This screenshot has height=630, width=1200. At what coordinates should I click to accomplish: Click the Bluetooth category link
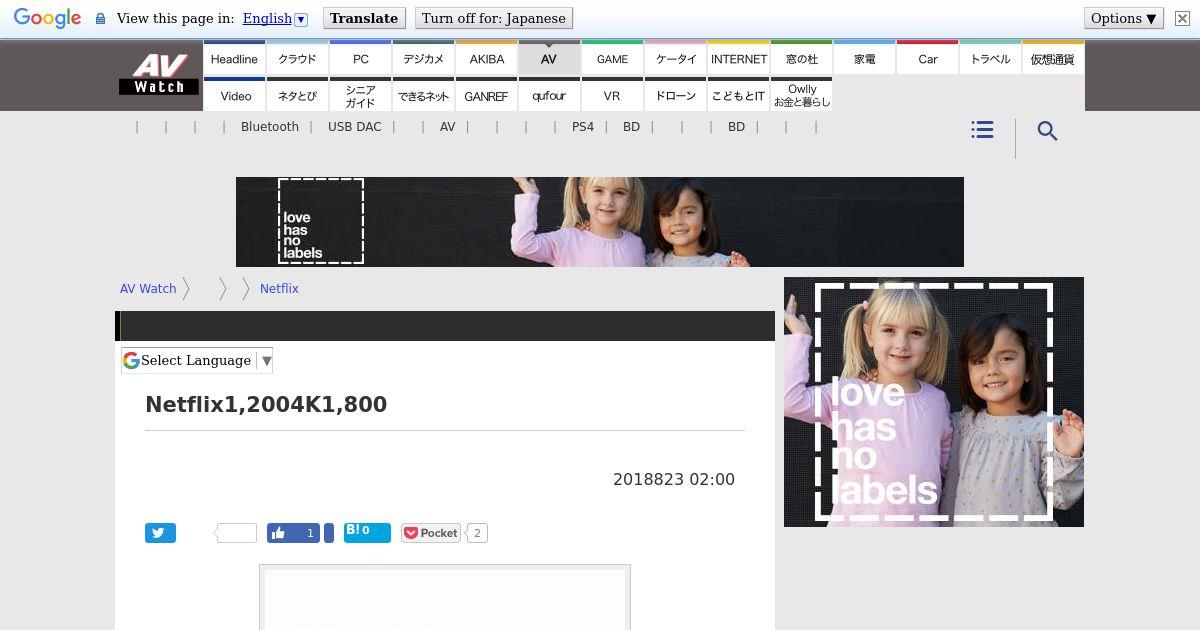pos(270,127)
